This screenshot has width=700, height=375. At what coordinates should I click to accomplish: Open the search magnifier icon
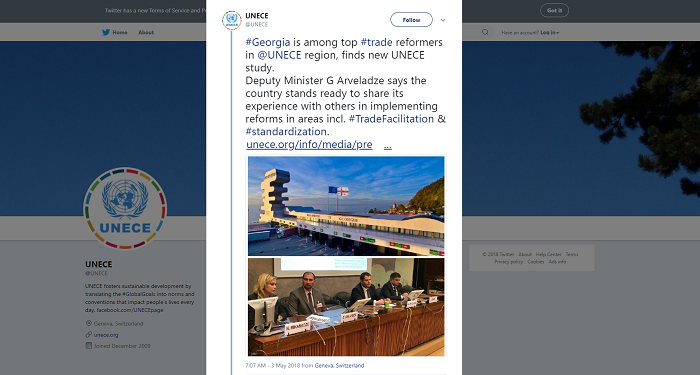click(485, 32)
